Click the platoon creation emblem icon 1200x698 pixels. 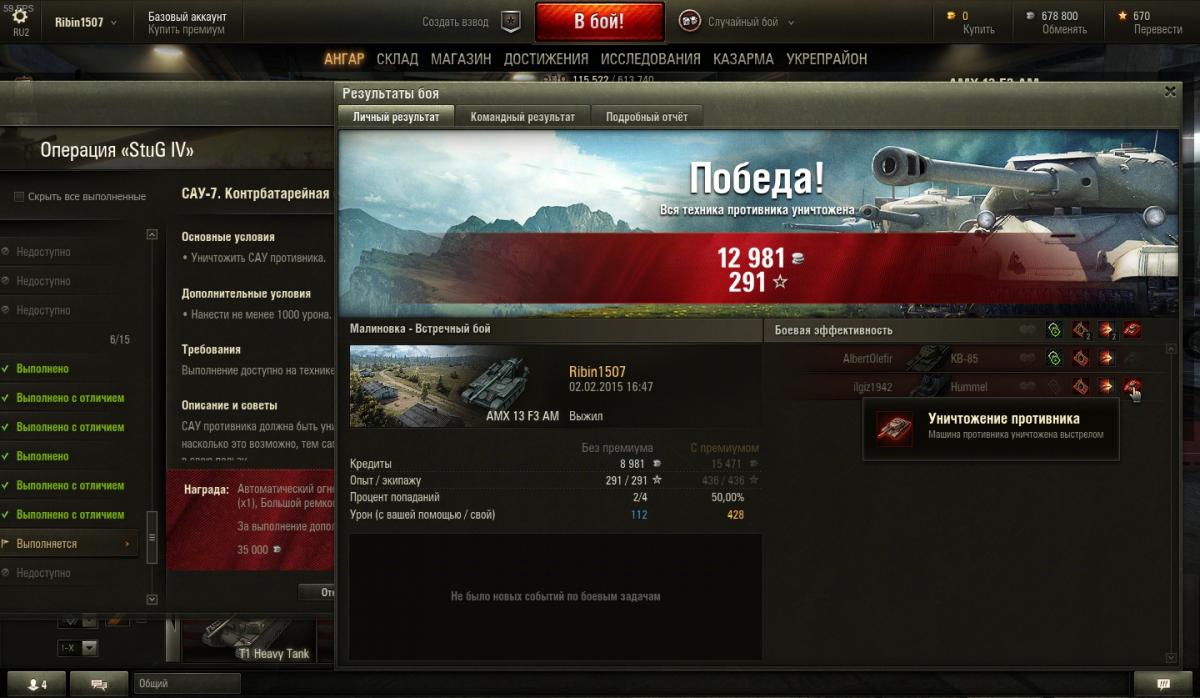[510, 21]
